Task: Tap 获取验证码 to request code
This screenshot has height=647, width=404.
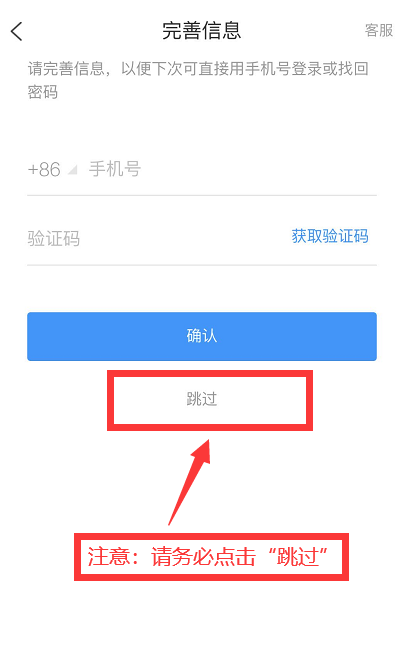Action: (330, 236)
